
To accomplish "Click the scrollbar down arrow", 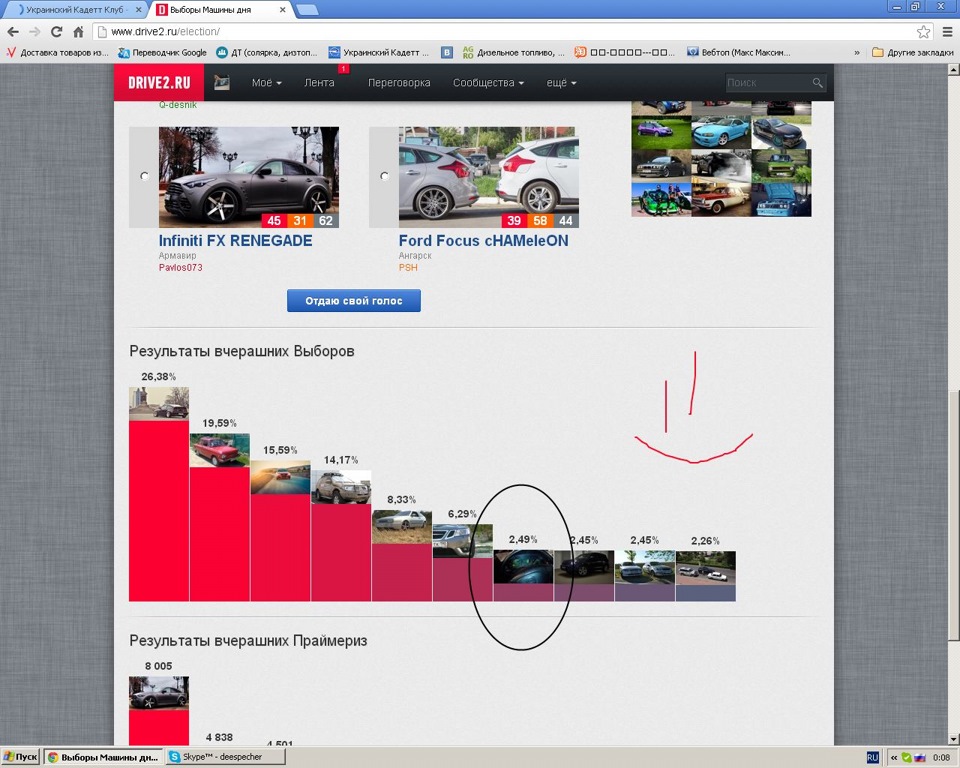I will tap(953, 739).
